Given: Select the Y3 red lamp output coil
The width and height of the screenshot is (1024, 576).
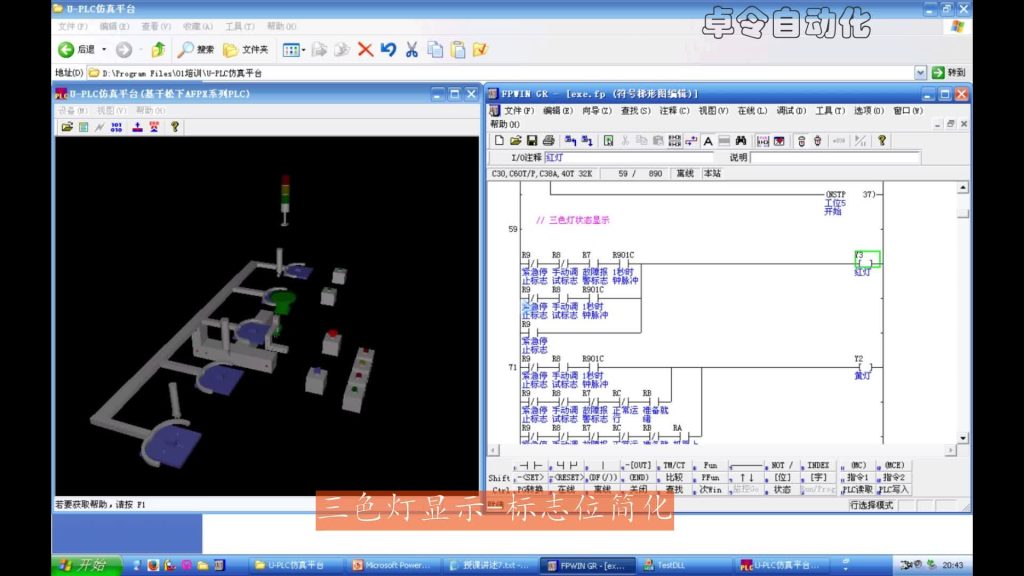Looking at the screenshot, I should (x=866, y=262).
